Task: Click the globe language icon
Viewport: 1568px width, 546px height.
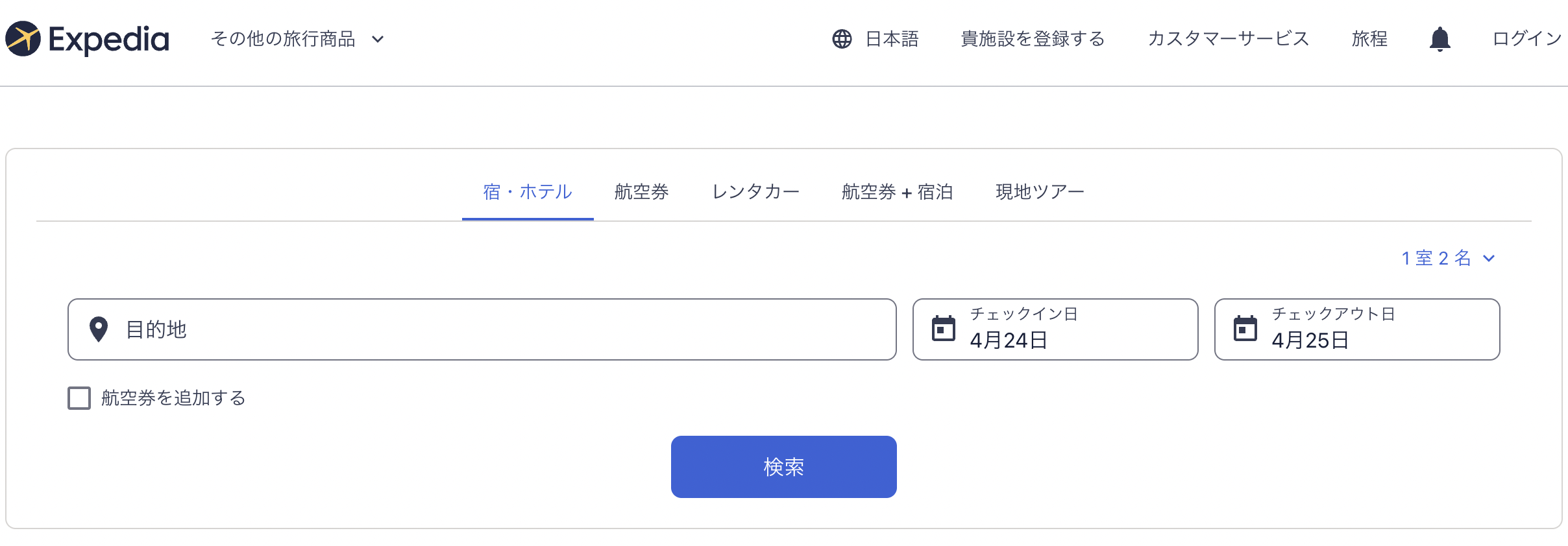Action: point(842,39)
